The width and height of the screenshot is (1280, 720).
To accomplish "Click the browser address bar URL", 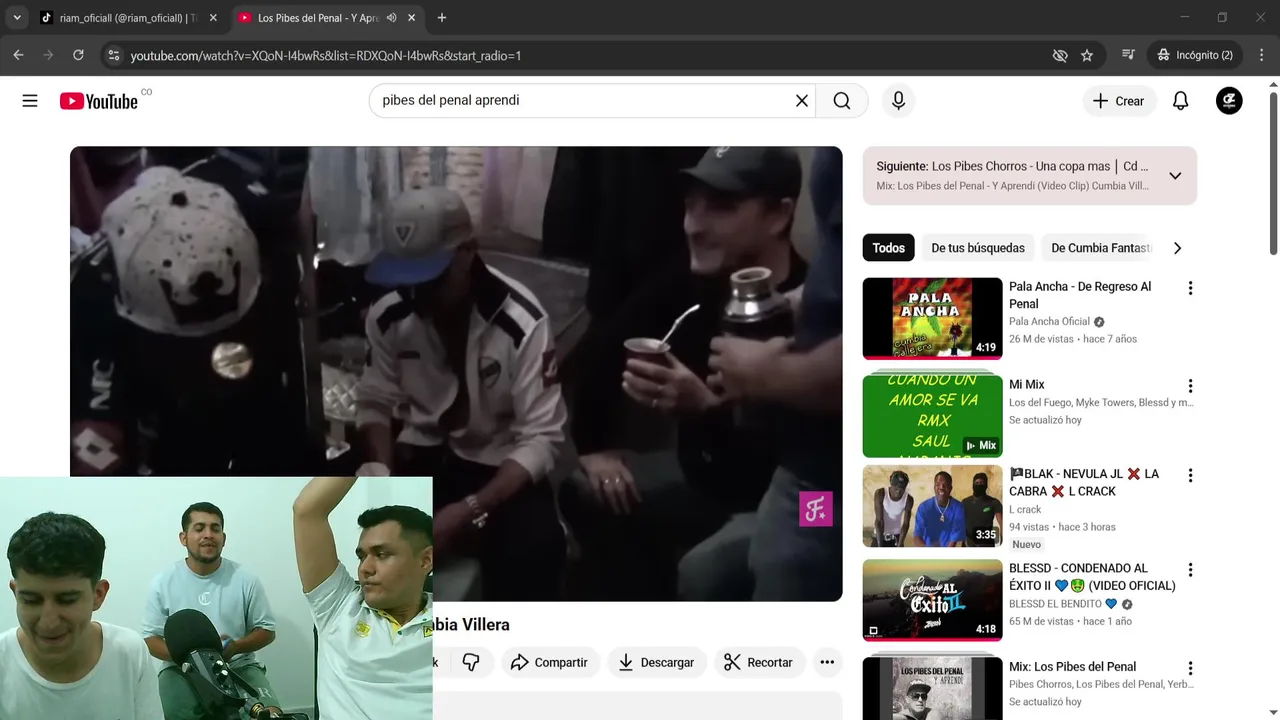I will 326,56.
